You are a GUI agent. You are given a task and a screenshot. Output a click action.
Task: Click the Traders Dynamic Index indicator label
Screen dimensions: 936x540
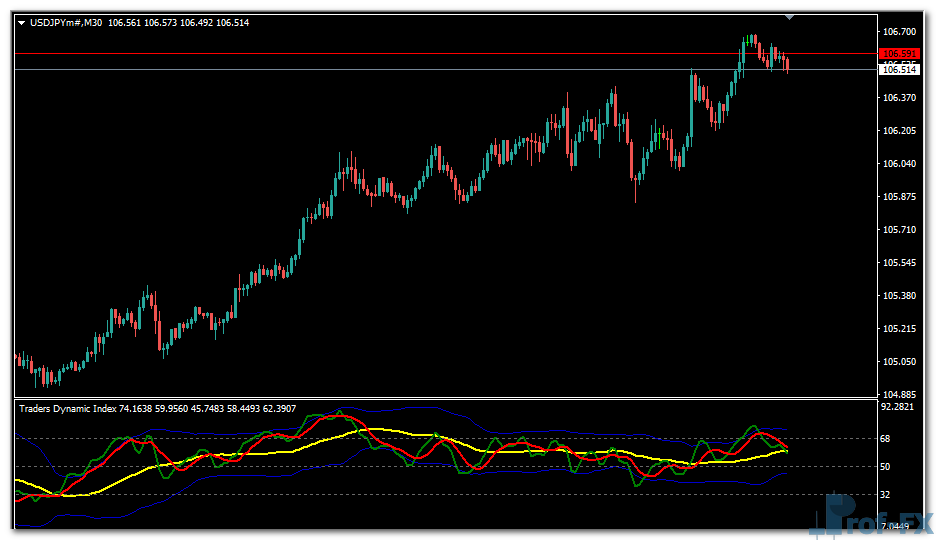[x=68, y=408]
